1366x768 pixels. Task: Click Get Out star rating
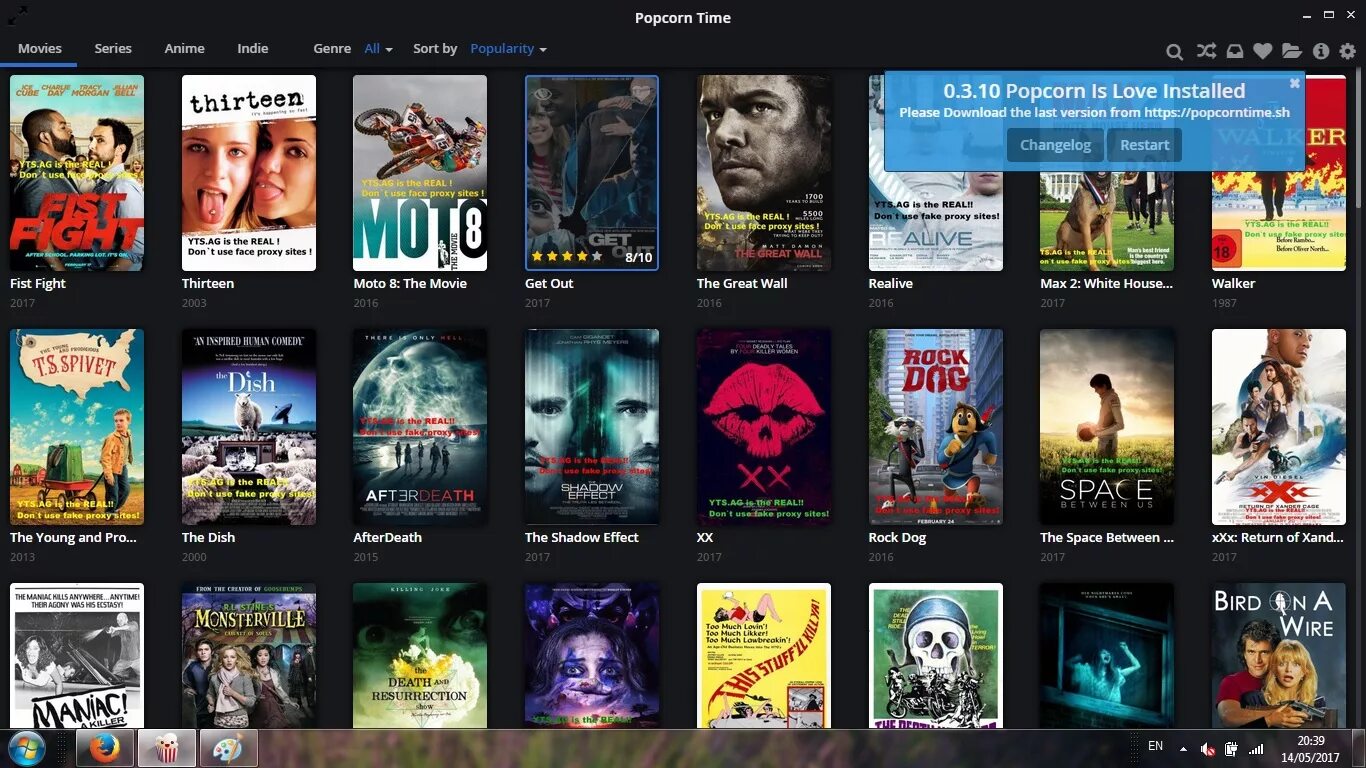point(567,257)
